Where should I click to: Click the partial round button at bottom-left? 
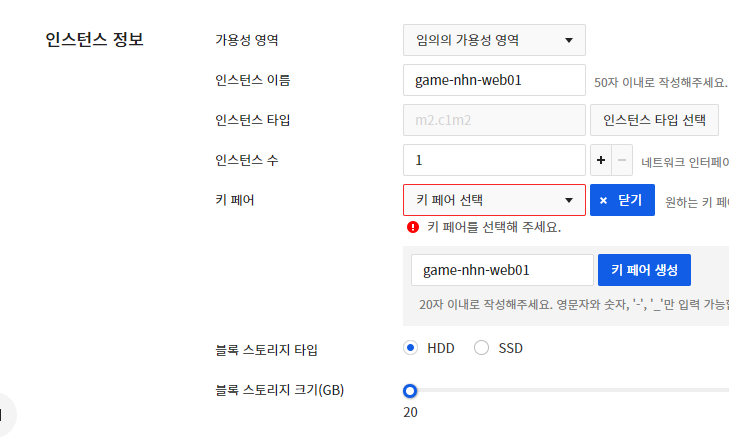pyautogui.click(x=5, y=415)
